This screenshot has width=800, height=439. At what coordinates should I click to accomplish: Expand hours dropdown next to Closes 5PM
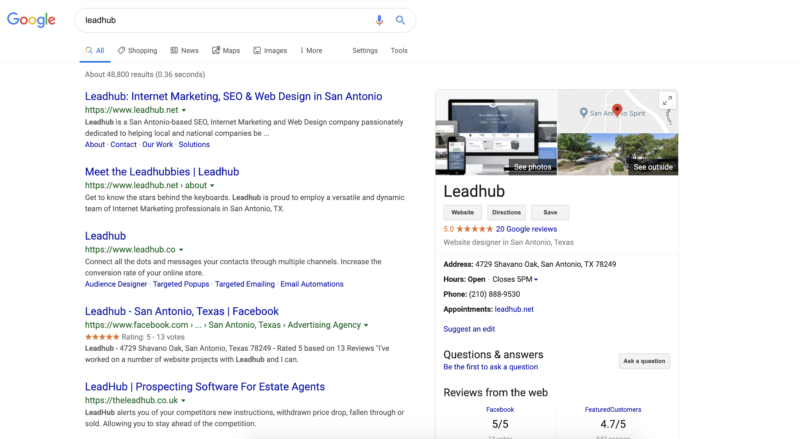pos(536,280)
